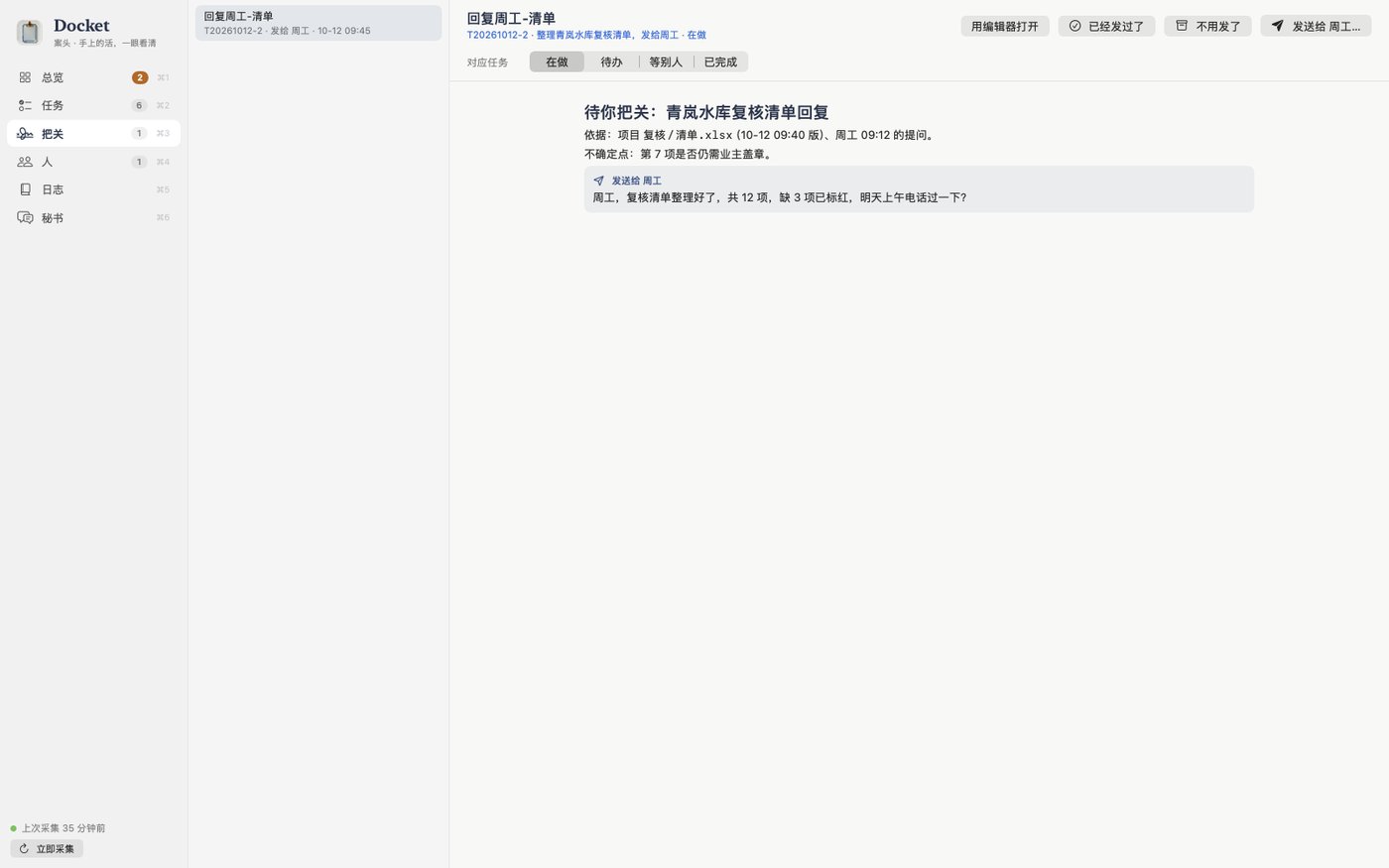Mark as sent with 已经发过了 button

(1106, 26)
